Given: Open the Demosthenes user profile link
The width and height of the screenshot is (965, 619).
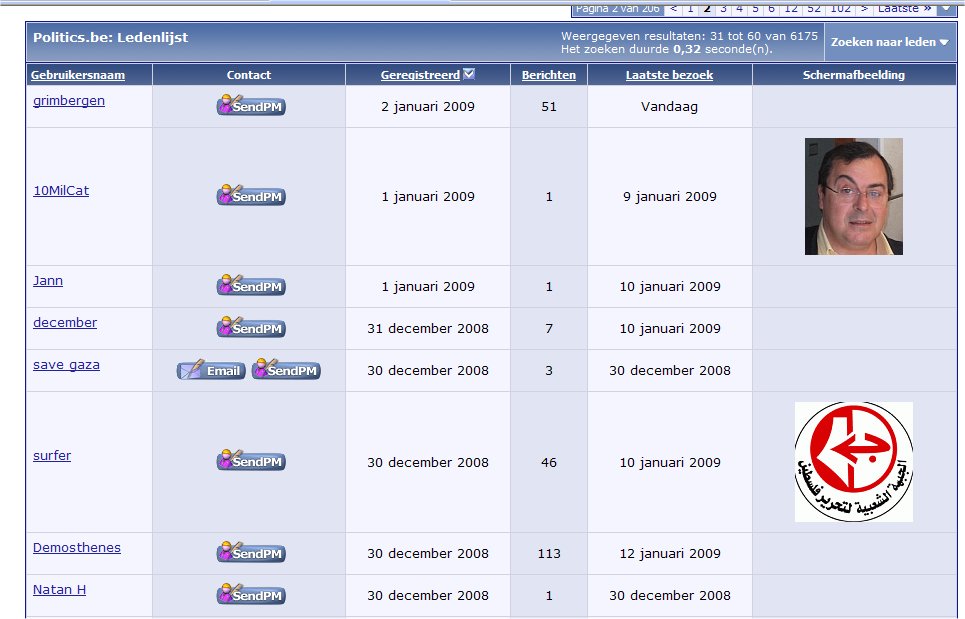Looking at the screenshot, I should pos(77,548).
